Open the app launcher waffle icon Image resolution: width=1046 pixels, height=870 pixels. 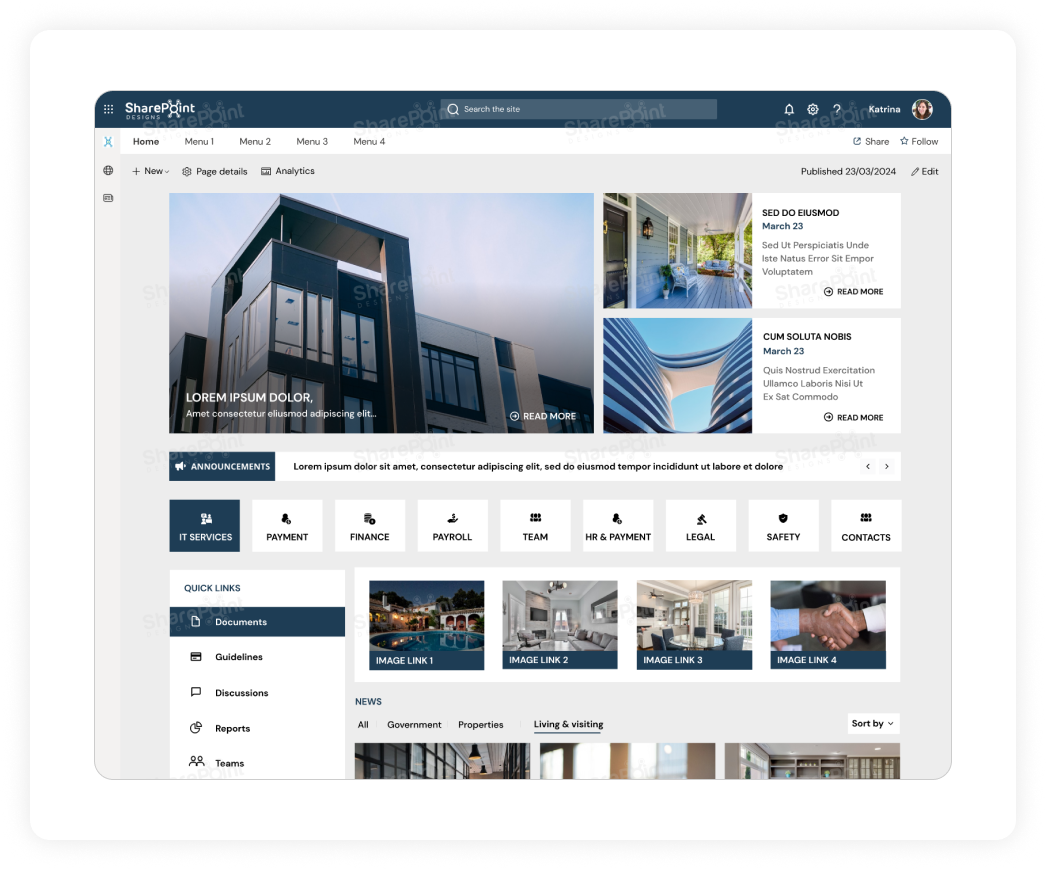[x=109, y=109]
